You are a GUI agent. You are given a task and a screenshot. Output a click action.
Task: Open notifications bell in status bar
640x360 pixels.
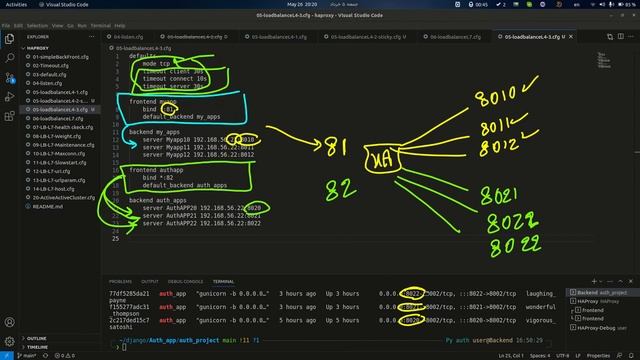coord(631,356)
